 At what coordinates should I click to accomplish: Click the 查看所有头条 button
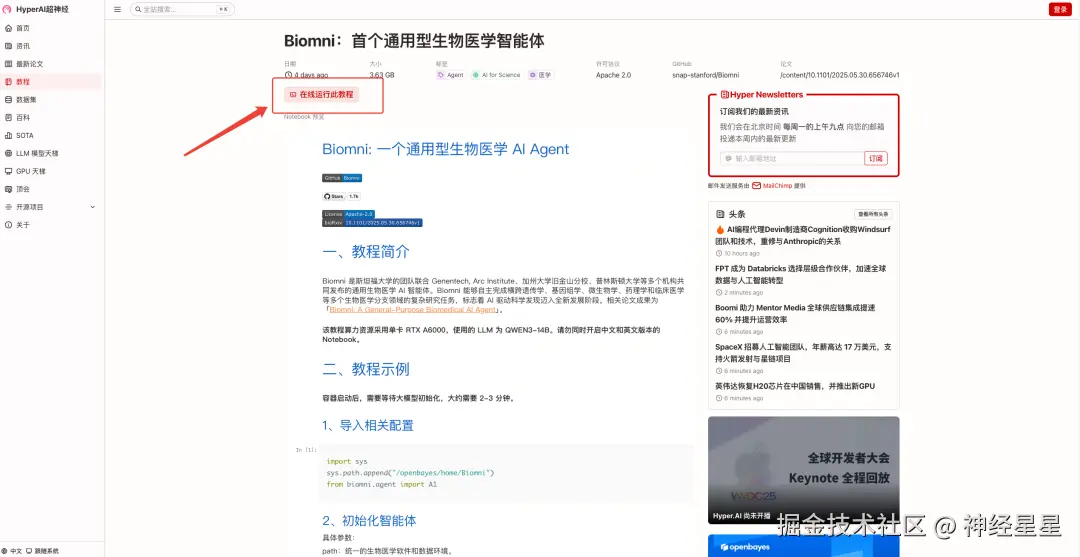point(874,214)
